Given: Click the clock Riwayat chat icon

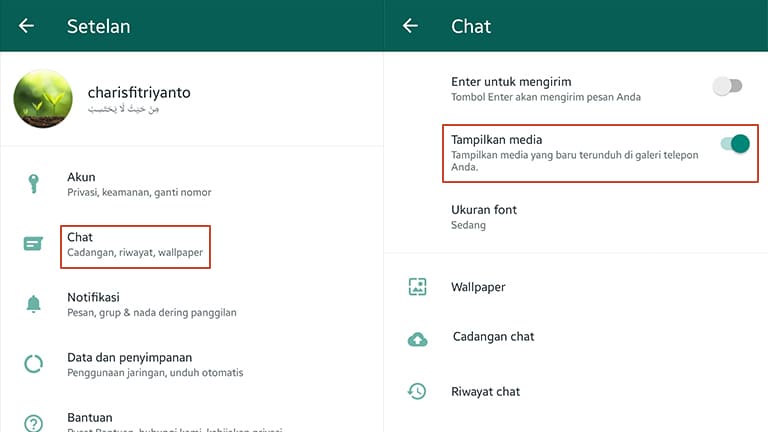Looking at the screenshot, I should [417, 391].
